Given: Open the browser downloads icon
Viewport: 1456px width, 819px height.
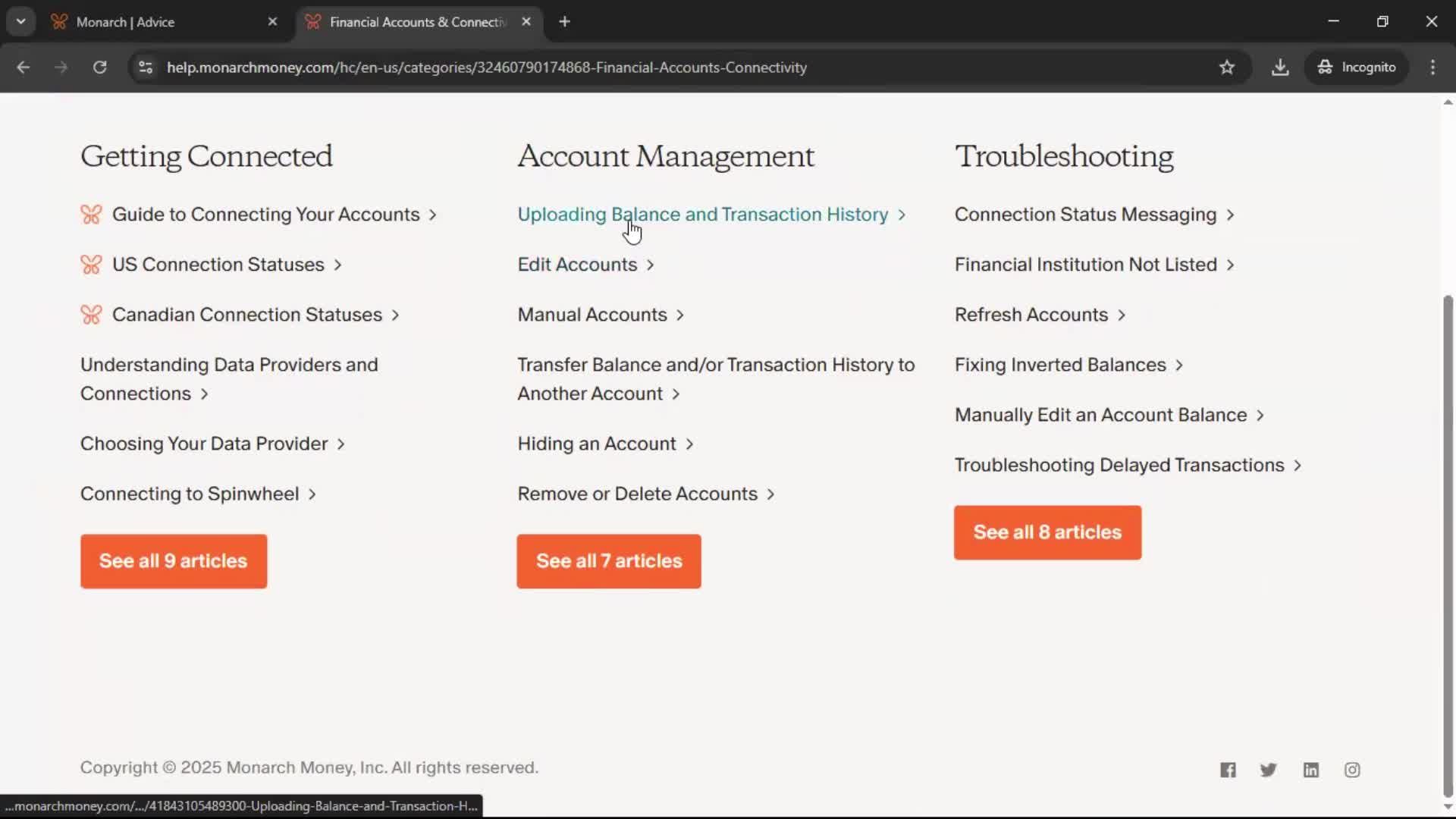Looking at the screenshot, I should click(x=1280, y=67).
